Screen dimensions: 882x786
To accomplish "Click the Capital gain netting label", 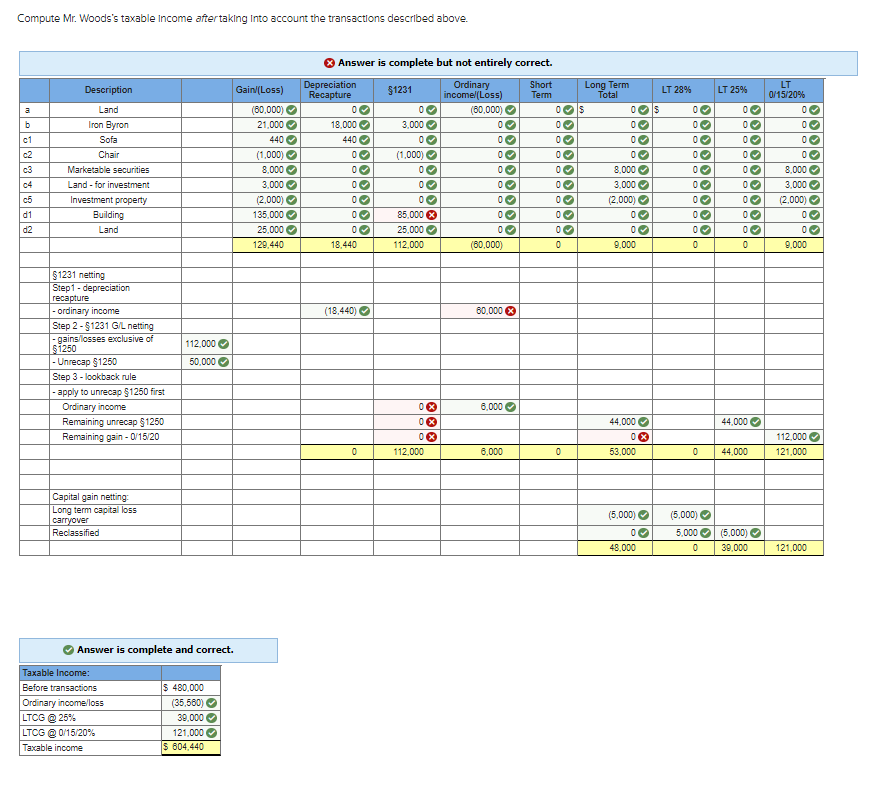I will (x=91, y=497).
